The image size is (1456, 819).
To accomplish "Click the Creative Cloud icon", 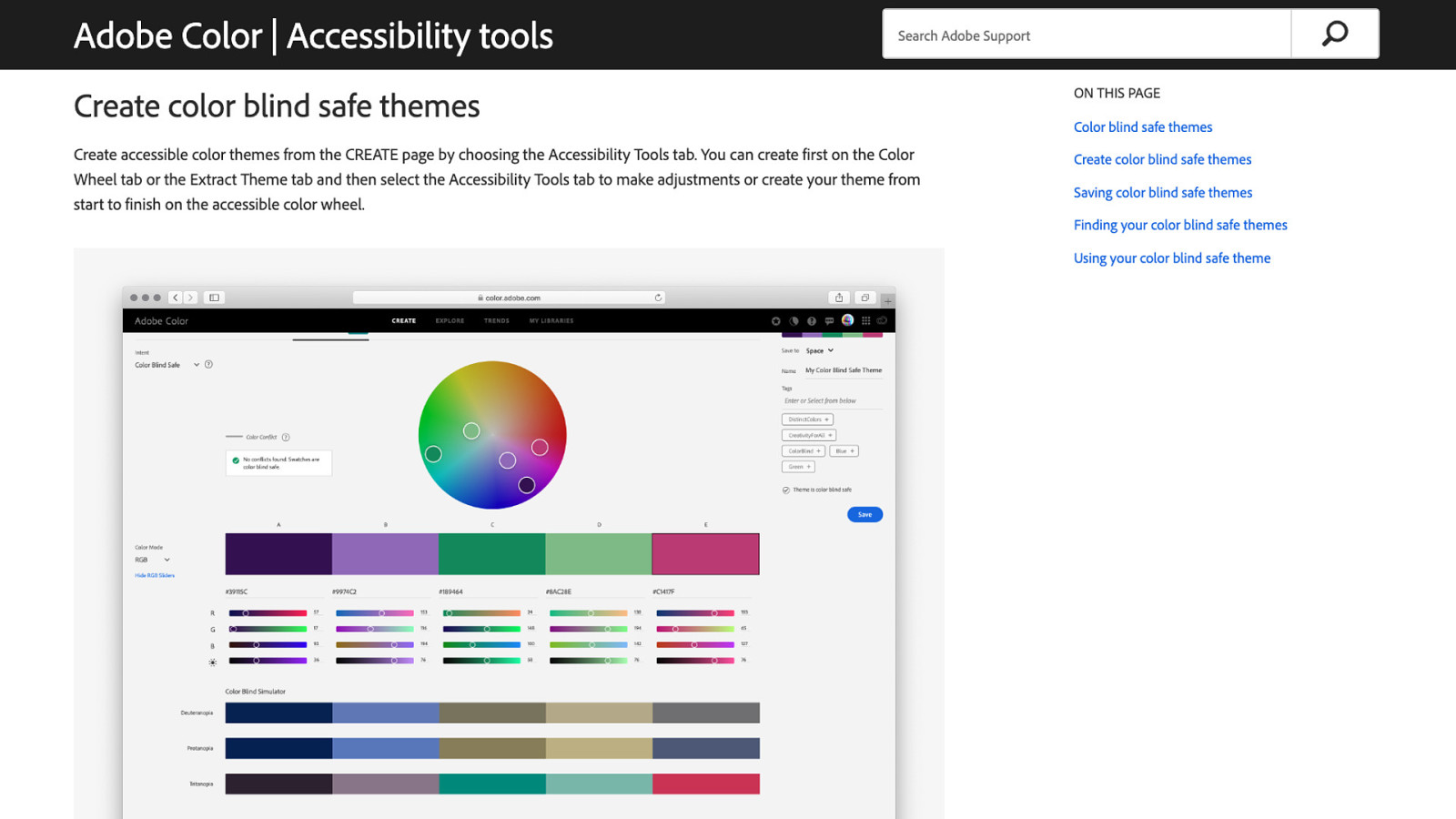I will click(x=882, y=321).
